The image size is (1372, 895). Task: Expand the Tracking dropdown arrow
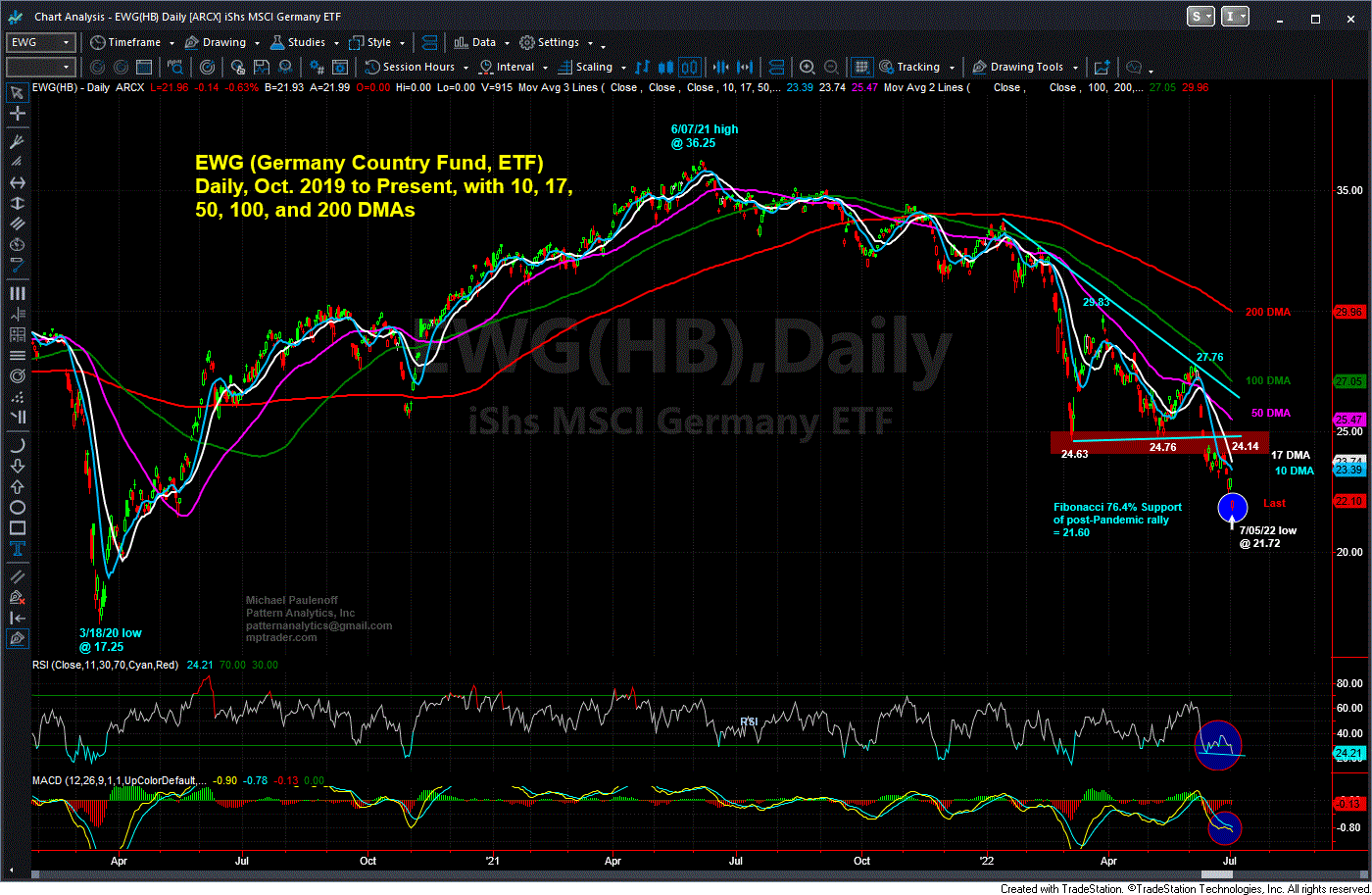coord(952,68)
